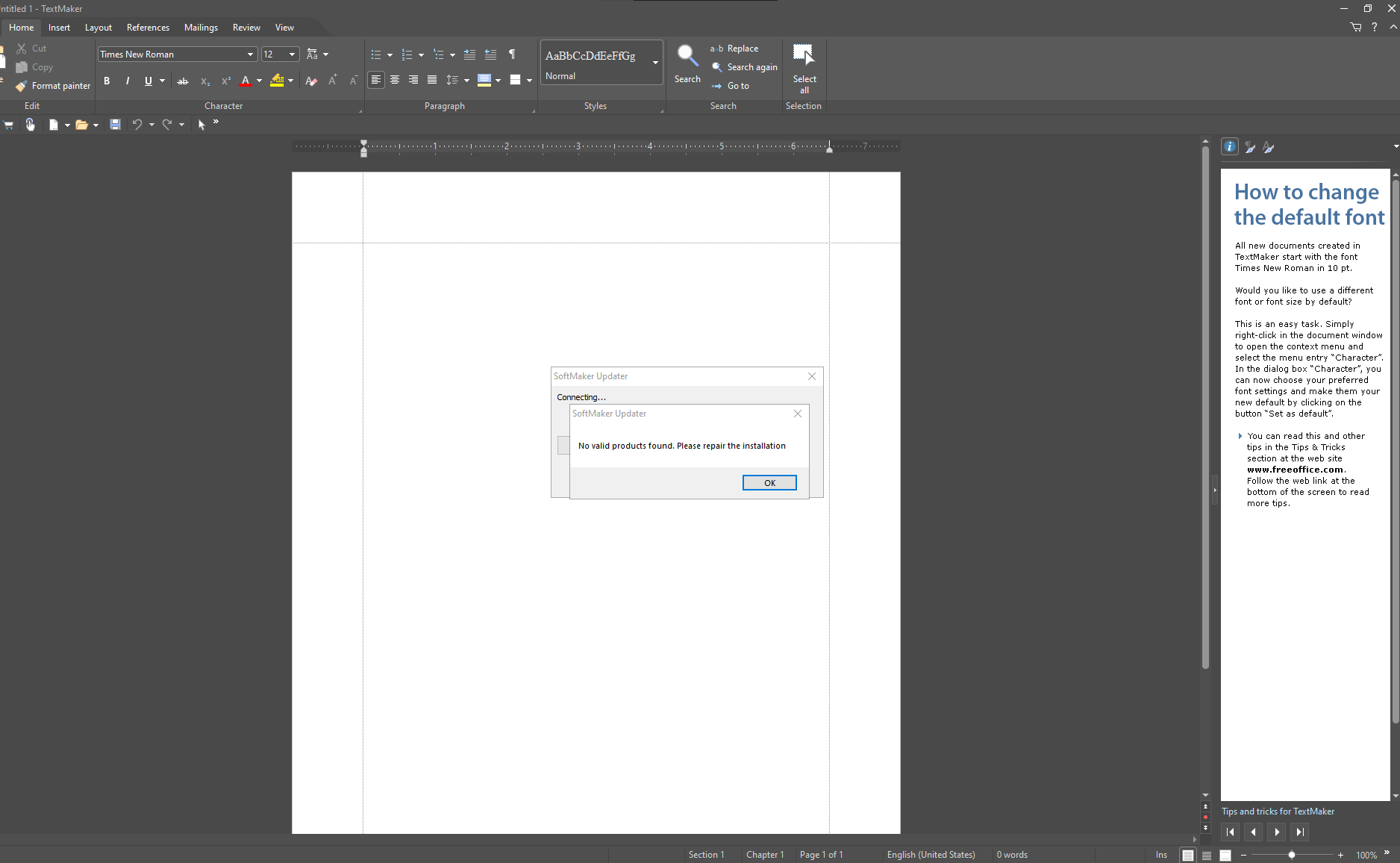Align paragraph left
Image resolution: width=1400 pixels, height=863 pixels.
pyautogui.click(x=376, y=80)
